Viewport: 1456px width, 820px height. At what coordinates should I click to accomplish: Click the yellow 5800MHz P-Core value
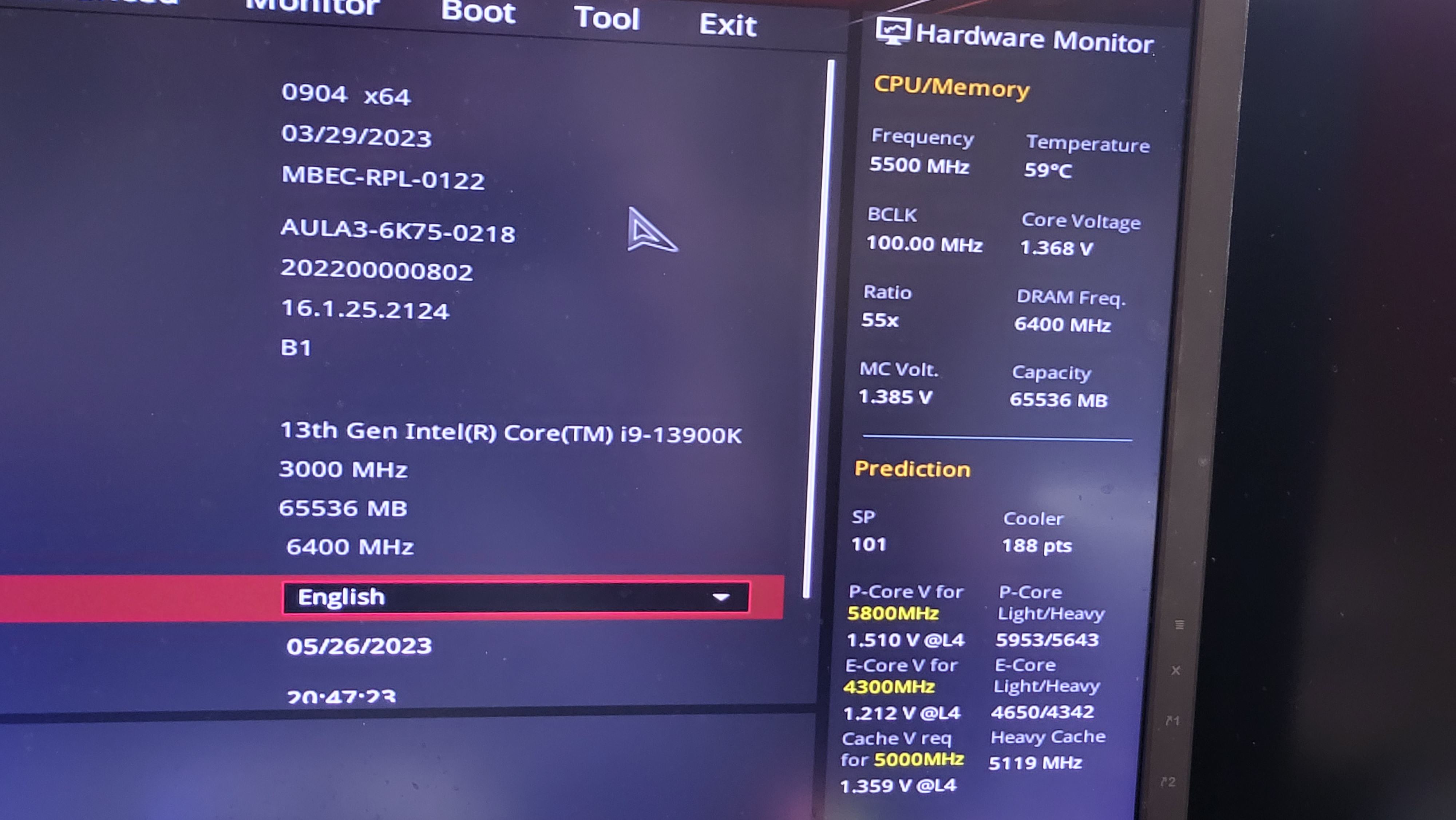coord(893,614)
